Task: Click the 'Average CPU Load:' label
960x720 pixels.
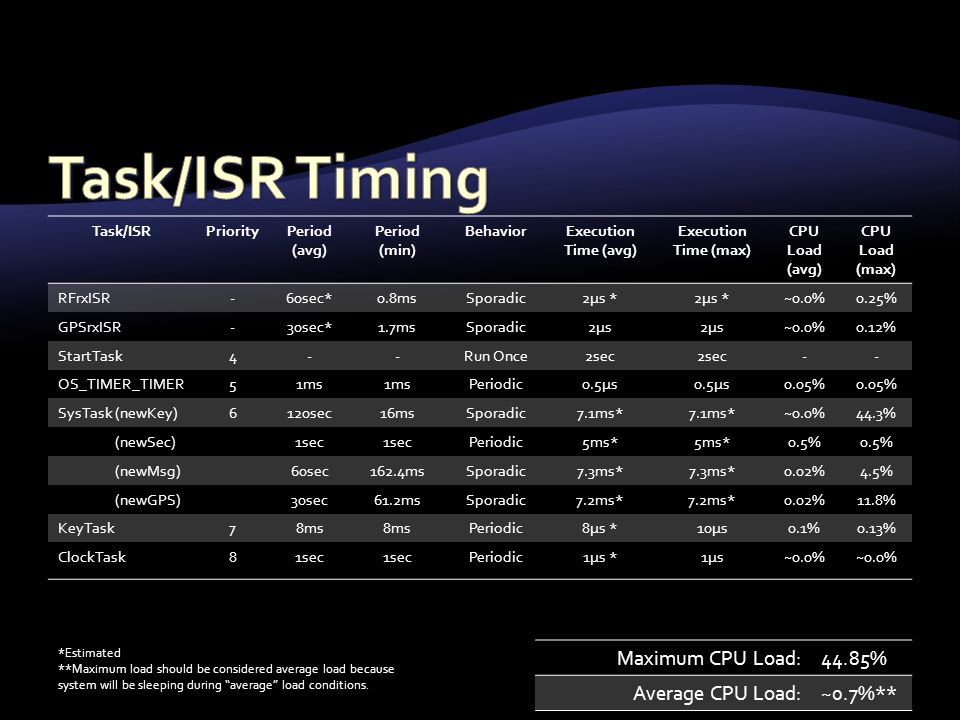Action: 717,693
